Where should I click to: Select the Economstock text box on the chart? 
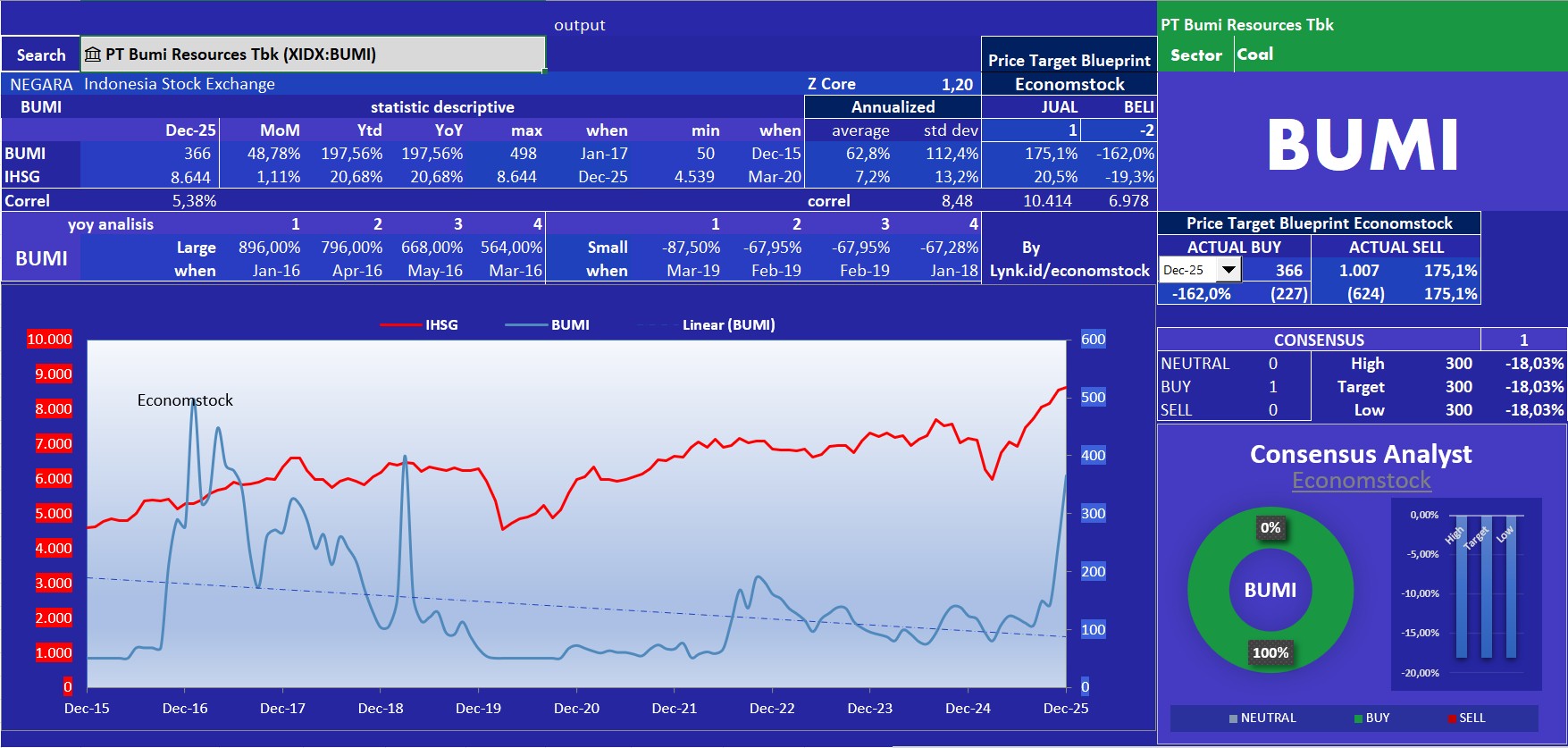click(x=185, y=400)
